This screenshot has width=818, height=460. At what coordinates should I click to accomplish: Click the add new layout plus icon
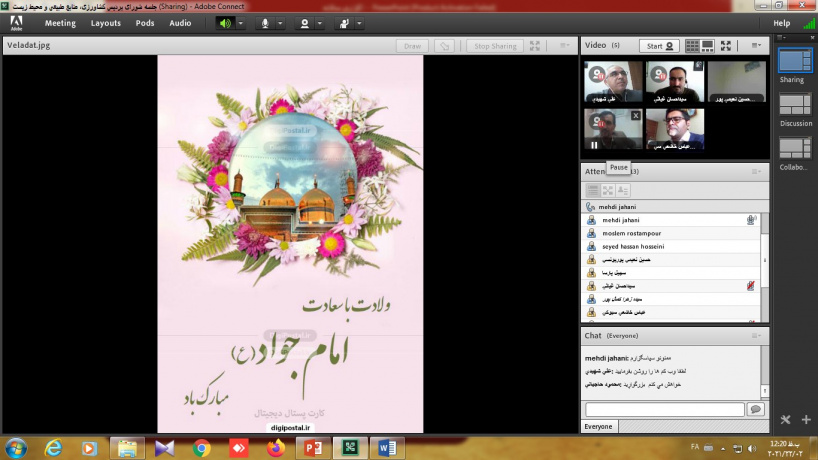click(806, 419)
